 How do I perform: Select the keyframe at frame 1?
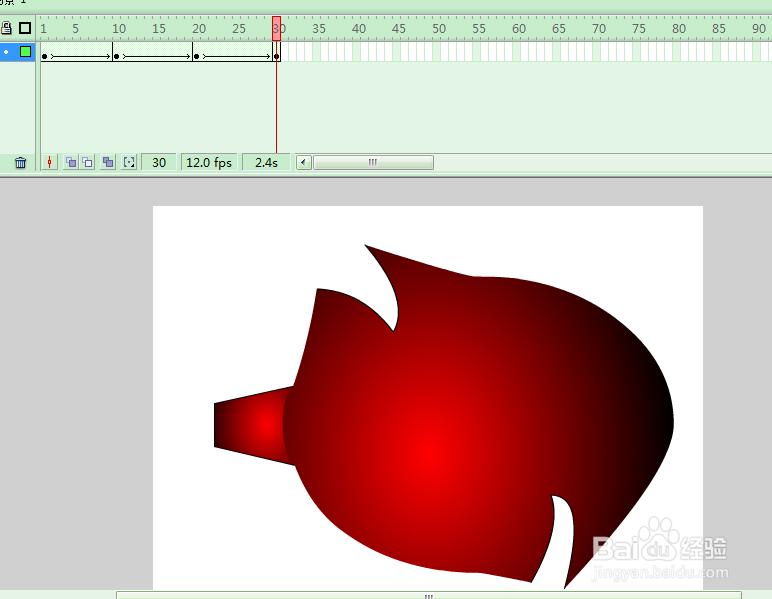click(44, 57)
